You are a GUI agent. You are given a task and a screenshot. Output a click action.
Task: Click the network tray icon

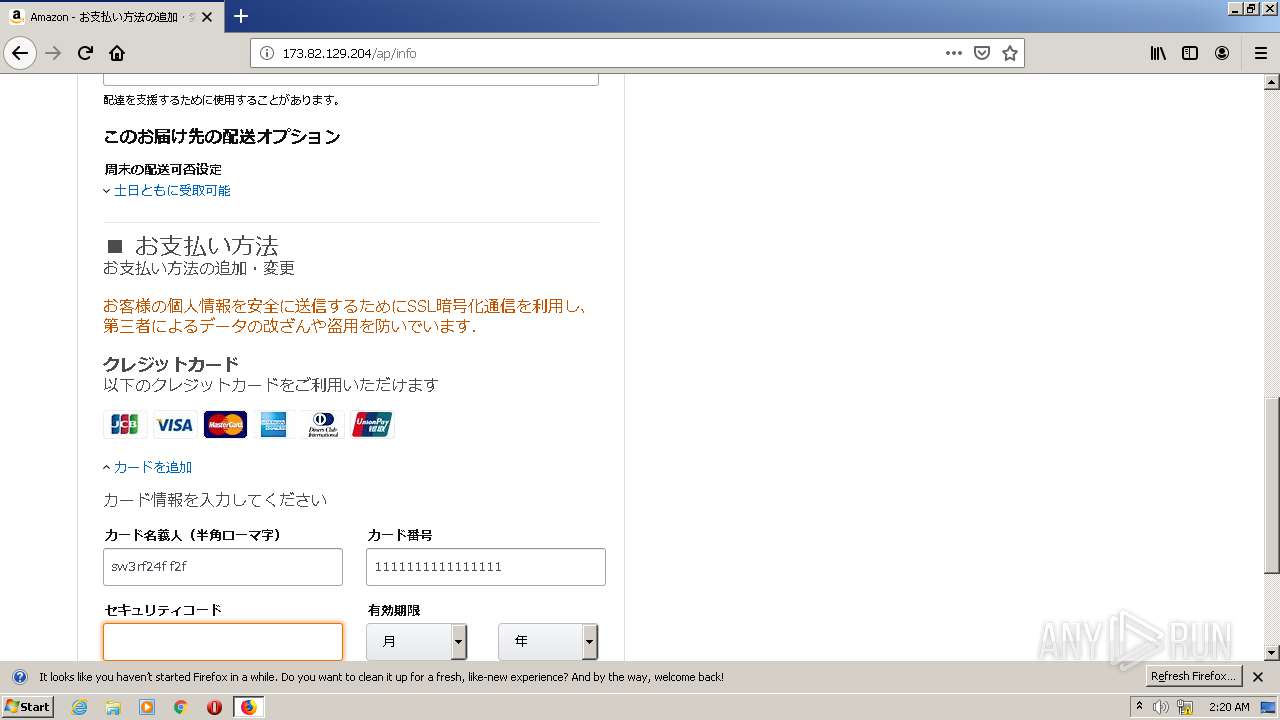point(1185,707)
